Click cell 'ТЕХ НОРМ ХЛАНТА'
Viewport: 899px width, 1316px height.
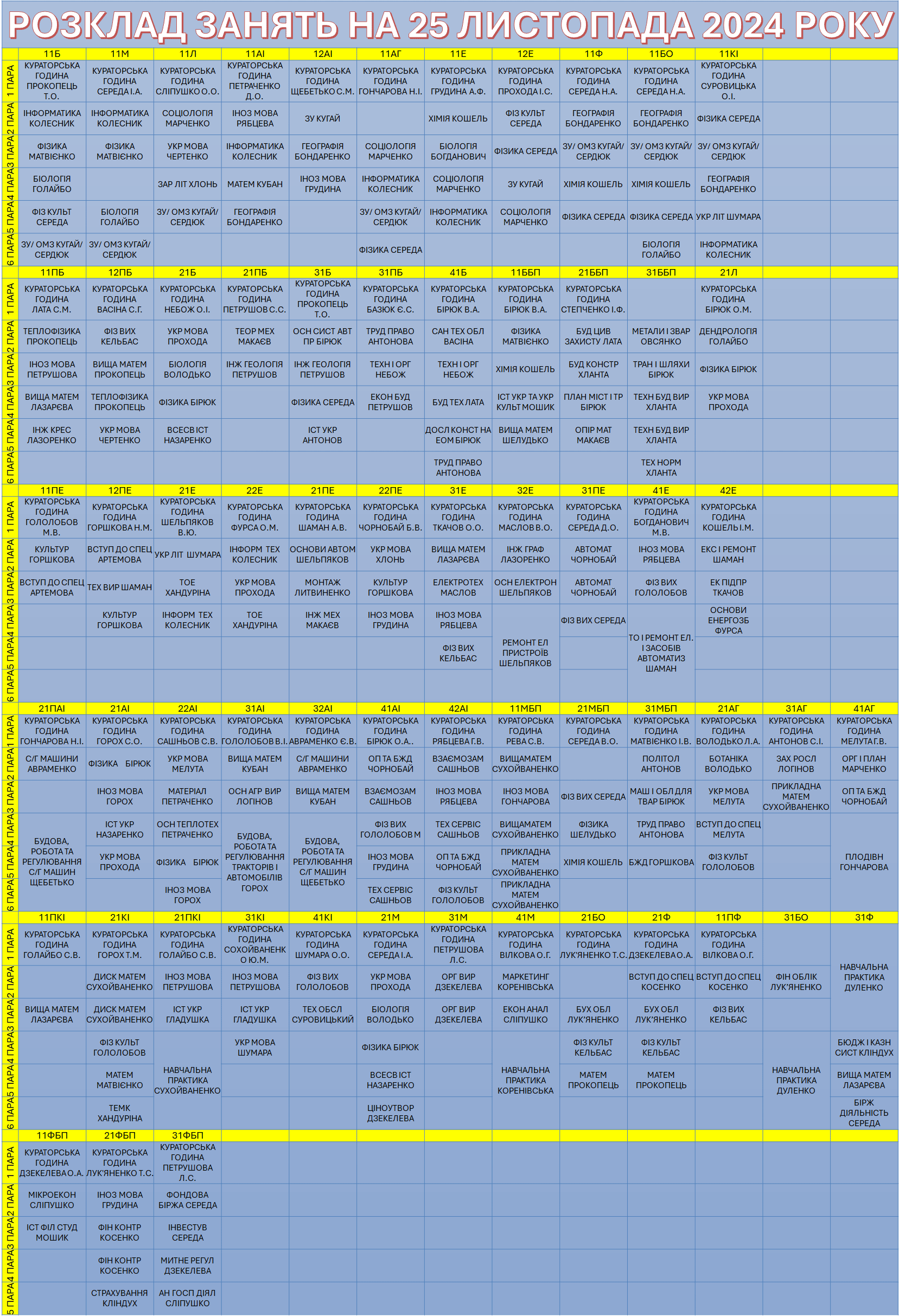point(661,468)
